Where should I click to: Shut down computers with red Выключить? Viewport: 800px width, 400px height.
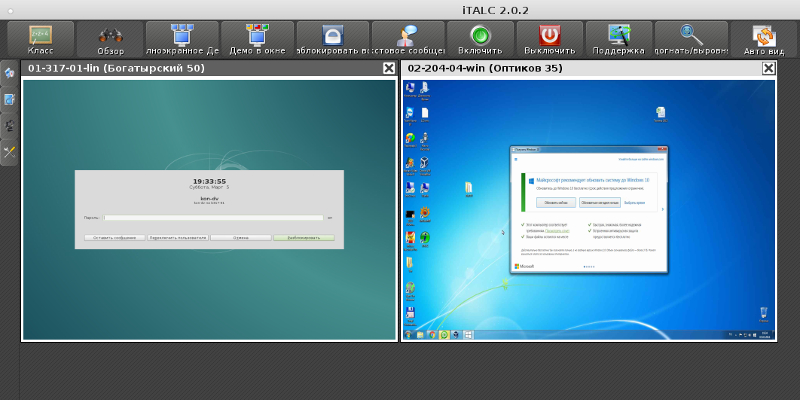tap(549, 39)
